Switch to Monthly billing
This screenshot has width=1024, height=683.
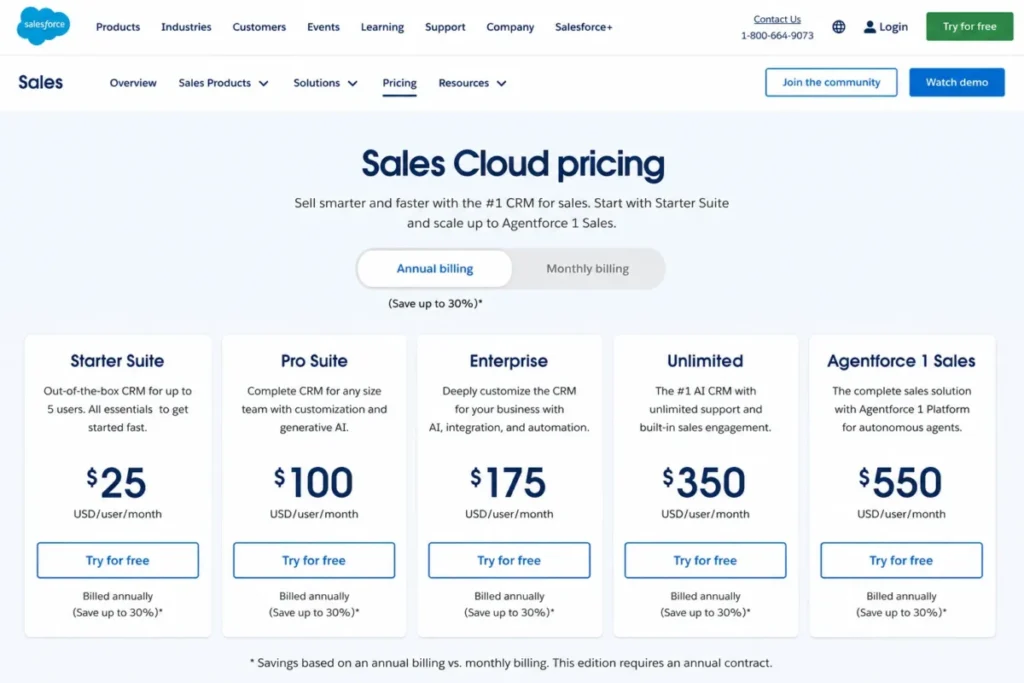click(588, 268)
